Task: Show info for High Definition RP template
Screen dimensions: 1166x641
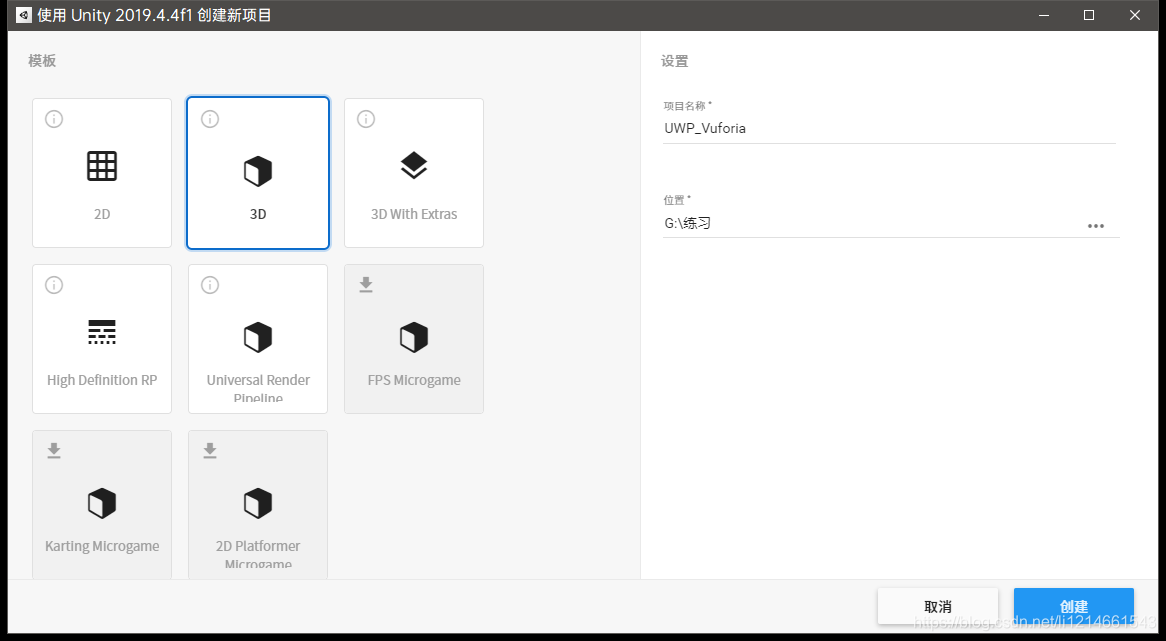Action: [54, 285]
